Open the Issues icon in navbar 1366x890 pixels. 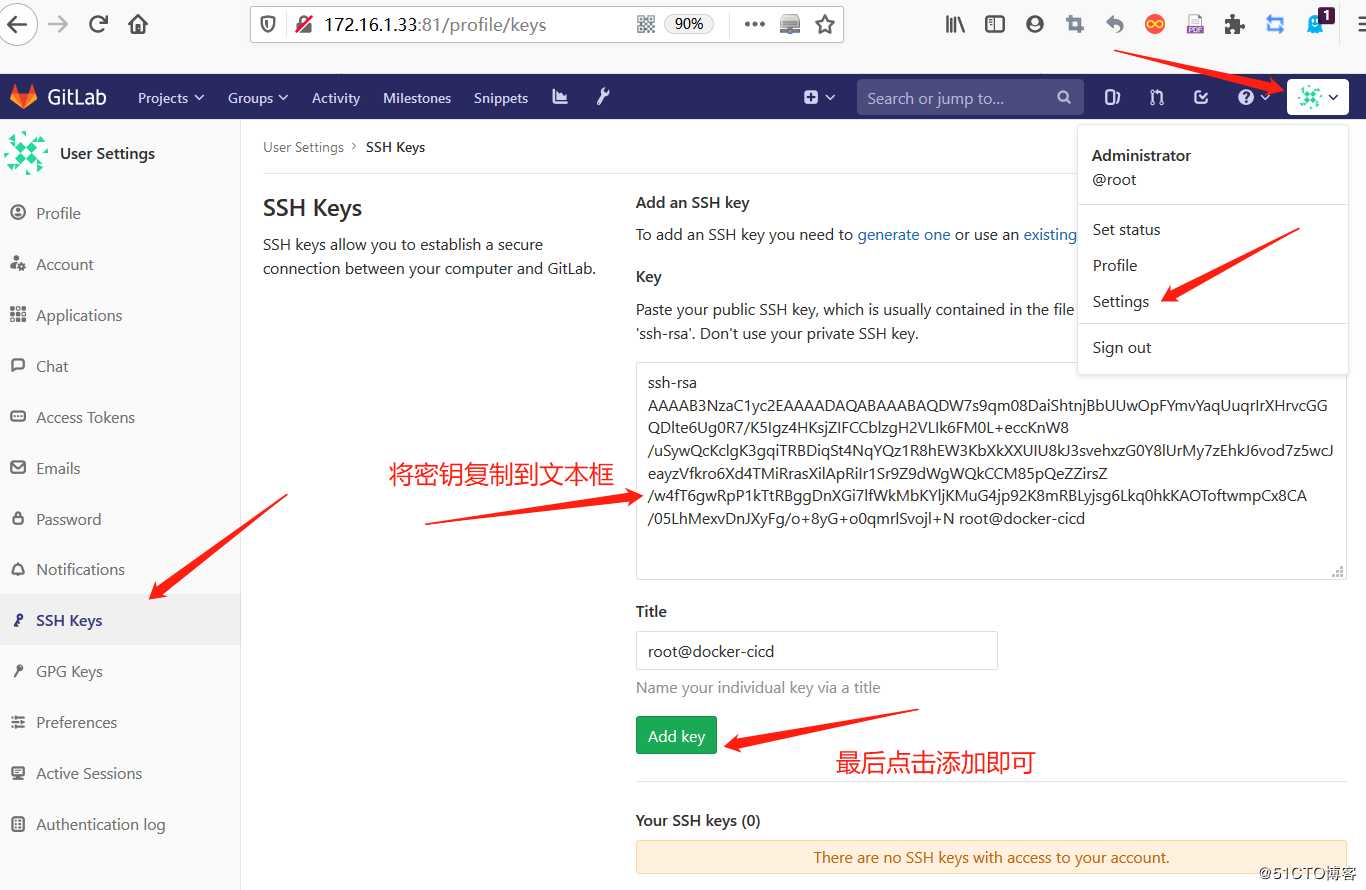coord(1112,97)
